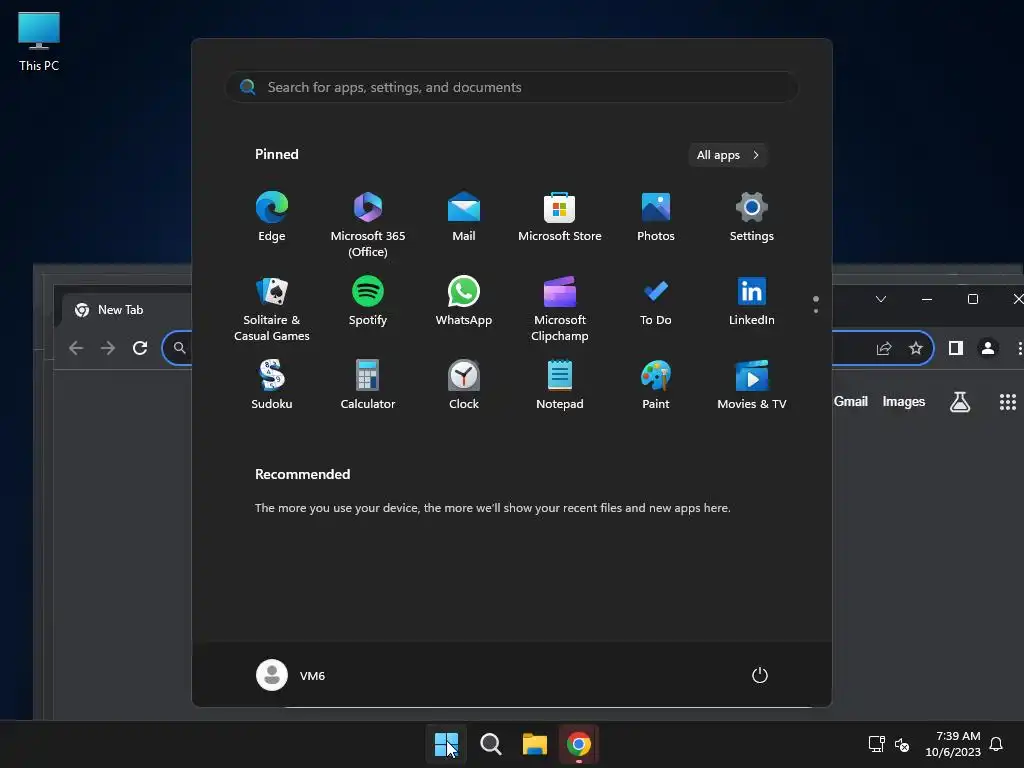Open the VM6 user account menu
Image resolution: width=1024 pixels, height=768 pixels.
(291, 675)
